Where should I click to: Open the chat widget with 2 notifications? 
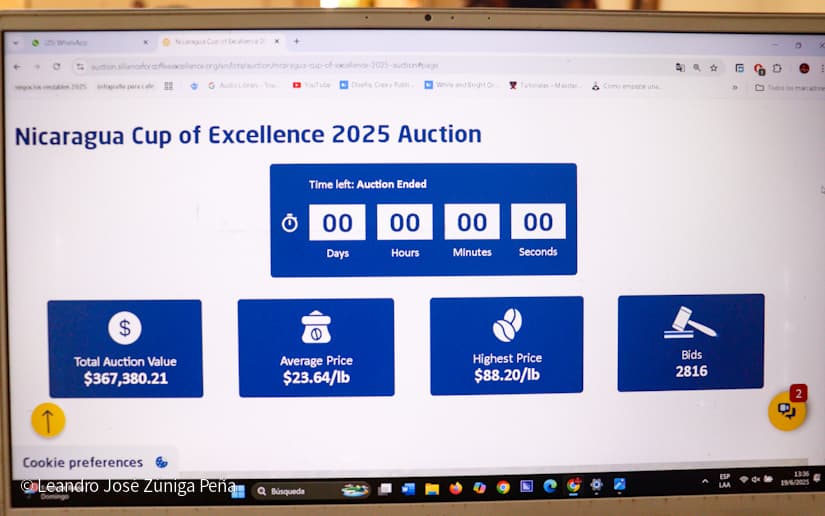point(786,411)
